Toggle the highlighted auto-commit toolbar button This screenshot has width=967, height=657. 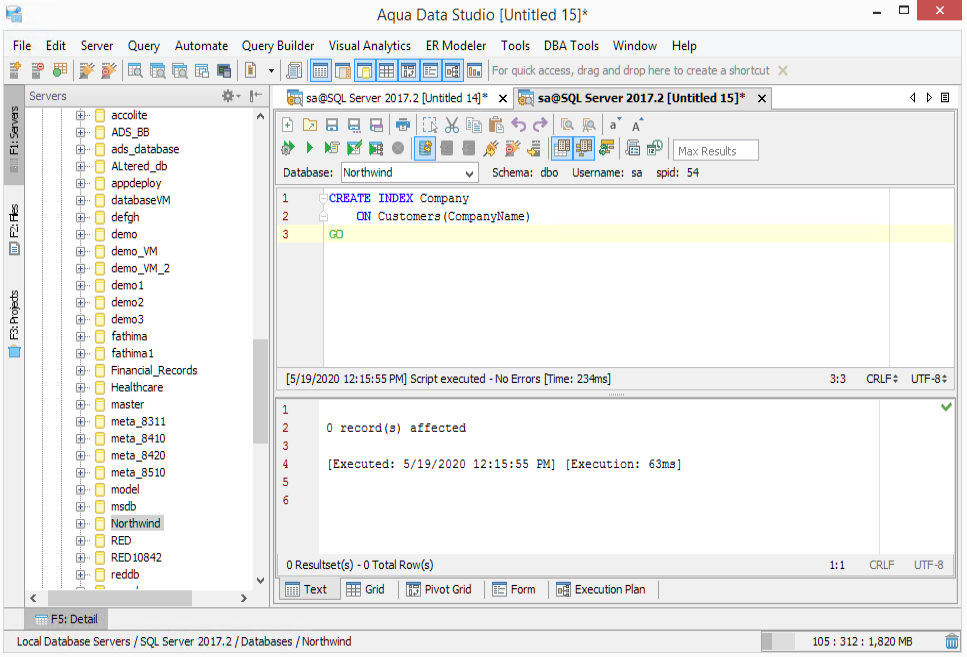[424, 149]
